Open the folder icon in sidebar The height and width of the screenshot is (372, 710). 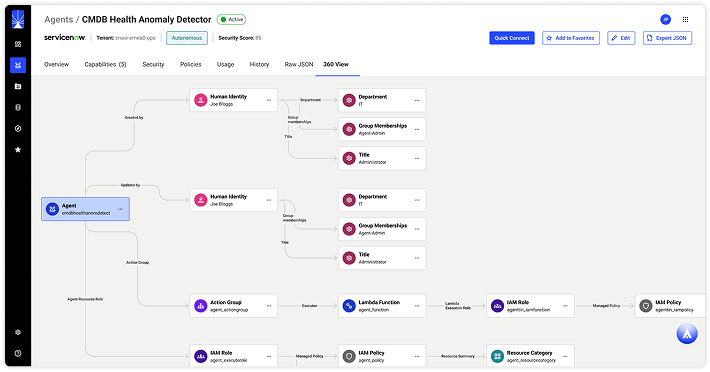pos(18,86)
